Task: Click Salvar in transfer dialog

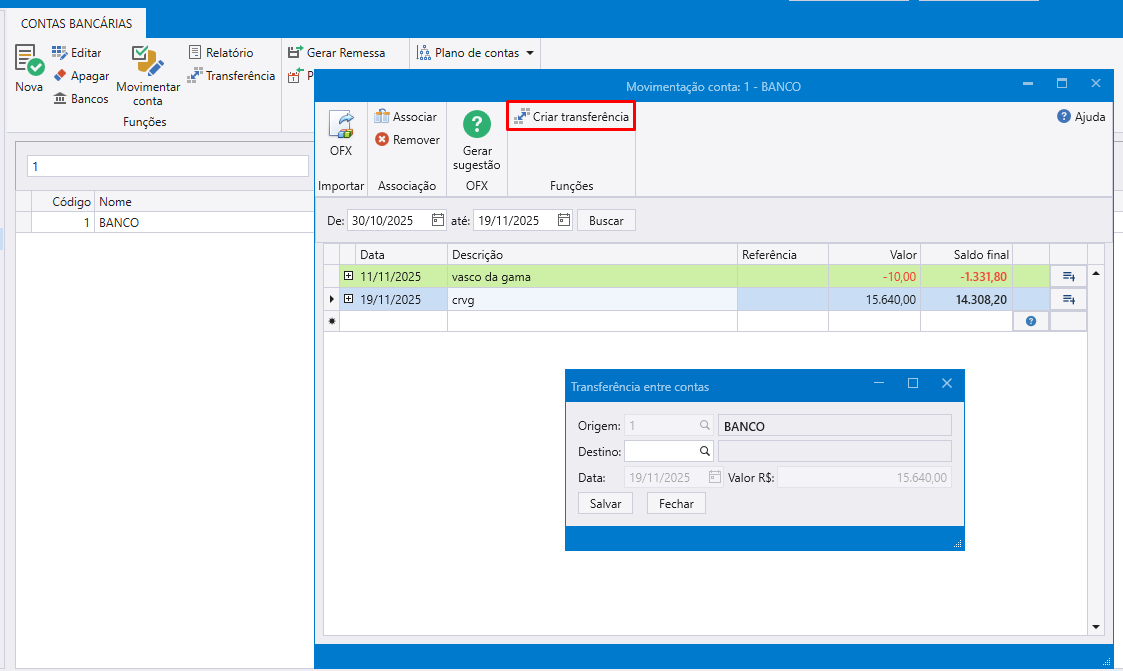Action: click(x=605, y=504)
